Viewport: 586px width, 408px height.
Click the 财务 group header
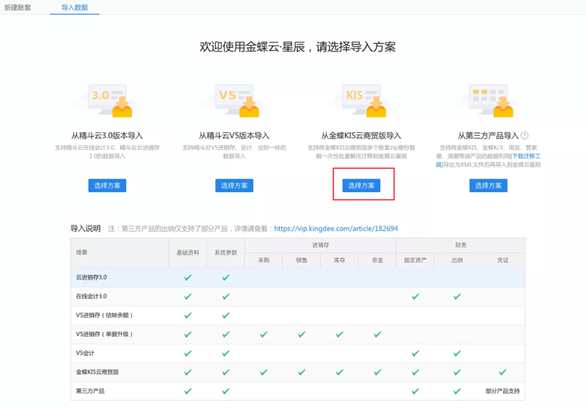pyautogui.click(x=461, y=245)
